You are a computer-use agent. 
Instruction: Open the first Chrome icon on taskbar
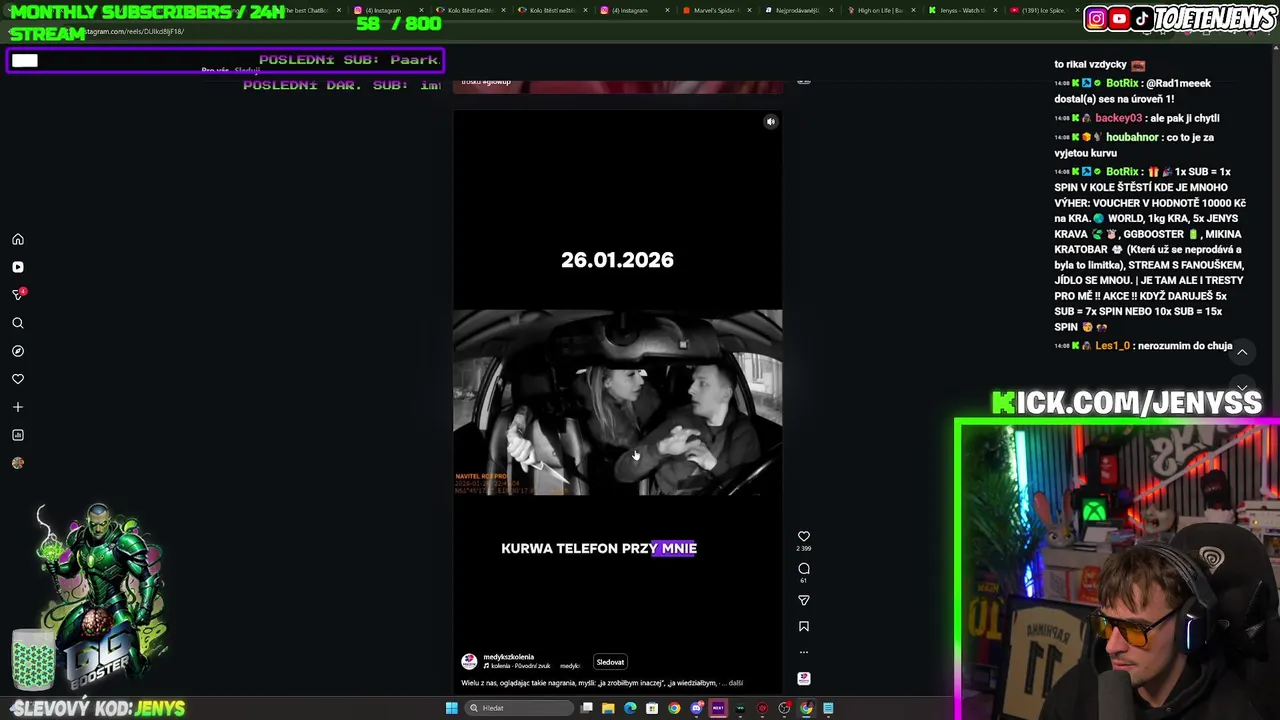tap(674, 708)
